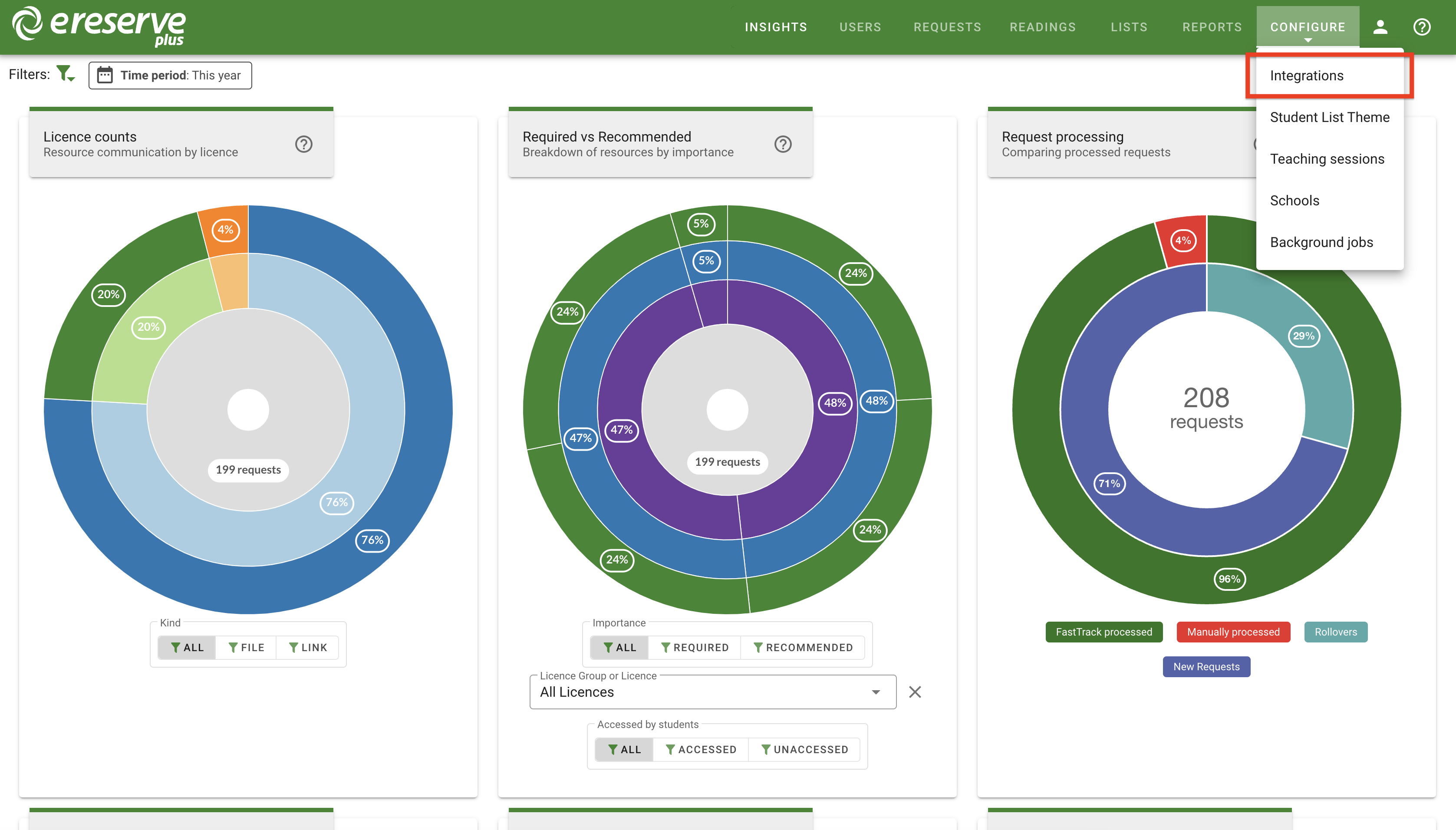Open the Time period filter selector
This screenshot has height=830, width=1456.
(x=170, y=75)
